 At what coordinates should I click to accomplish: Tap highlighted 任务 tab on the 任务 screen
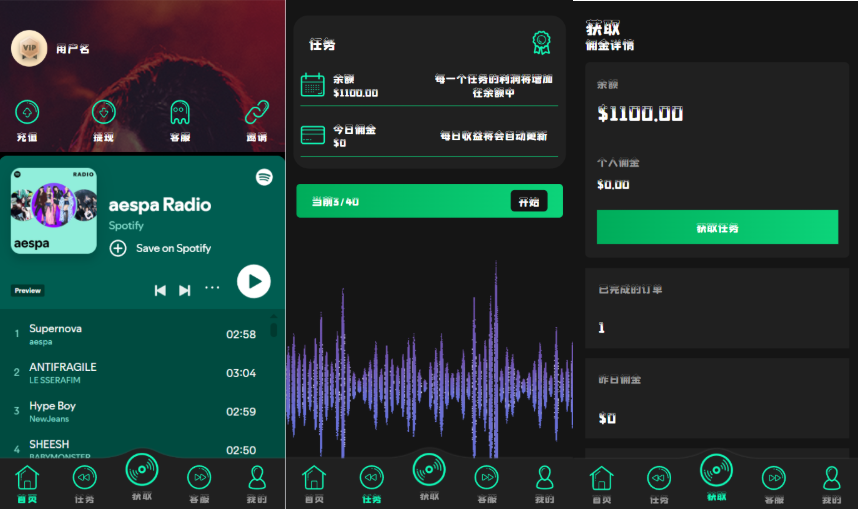pyautogui.click(x=372, y=484)
